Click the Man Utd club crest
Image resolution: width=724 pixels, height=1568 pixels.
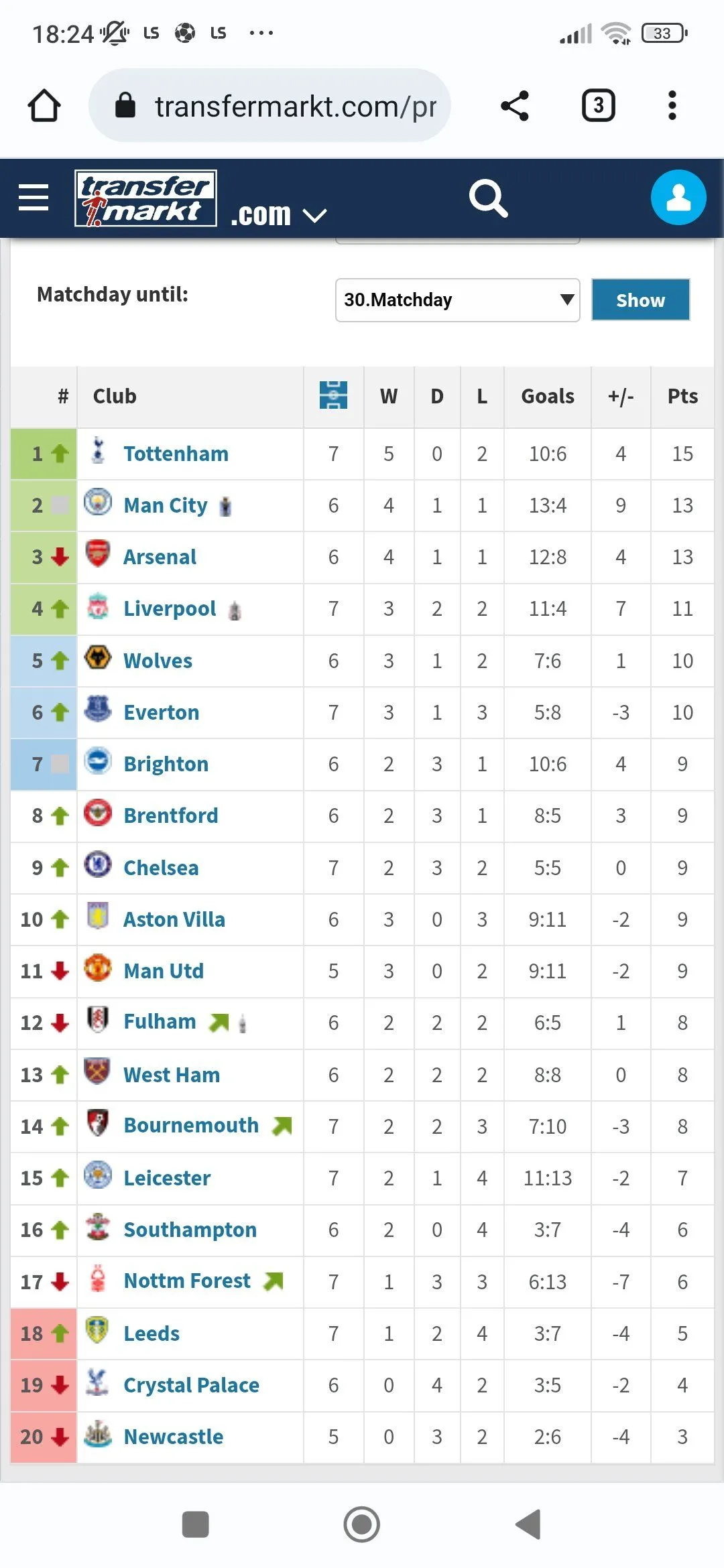[x=98, y=969]
